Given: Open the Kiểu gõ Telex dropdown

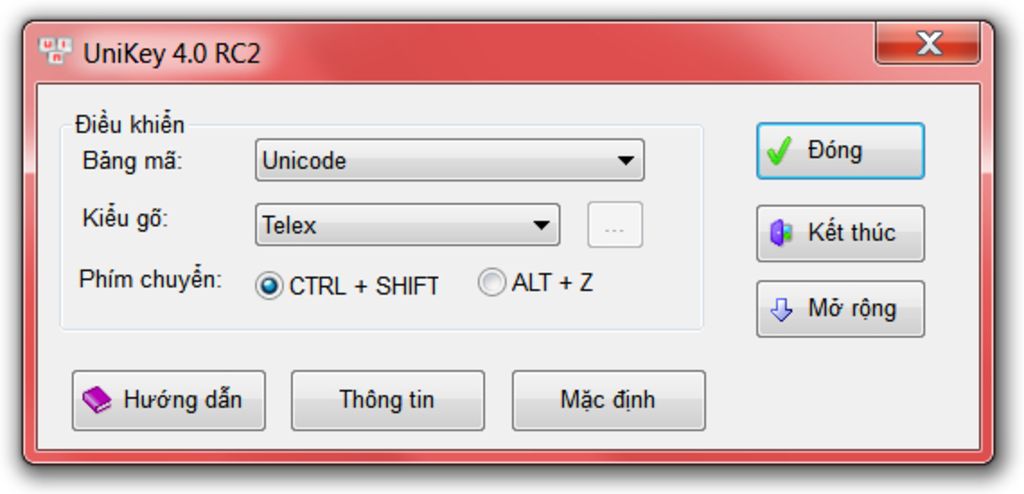Looking at the screenshot, I should click(407, 225).
